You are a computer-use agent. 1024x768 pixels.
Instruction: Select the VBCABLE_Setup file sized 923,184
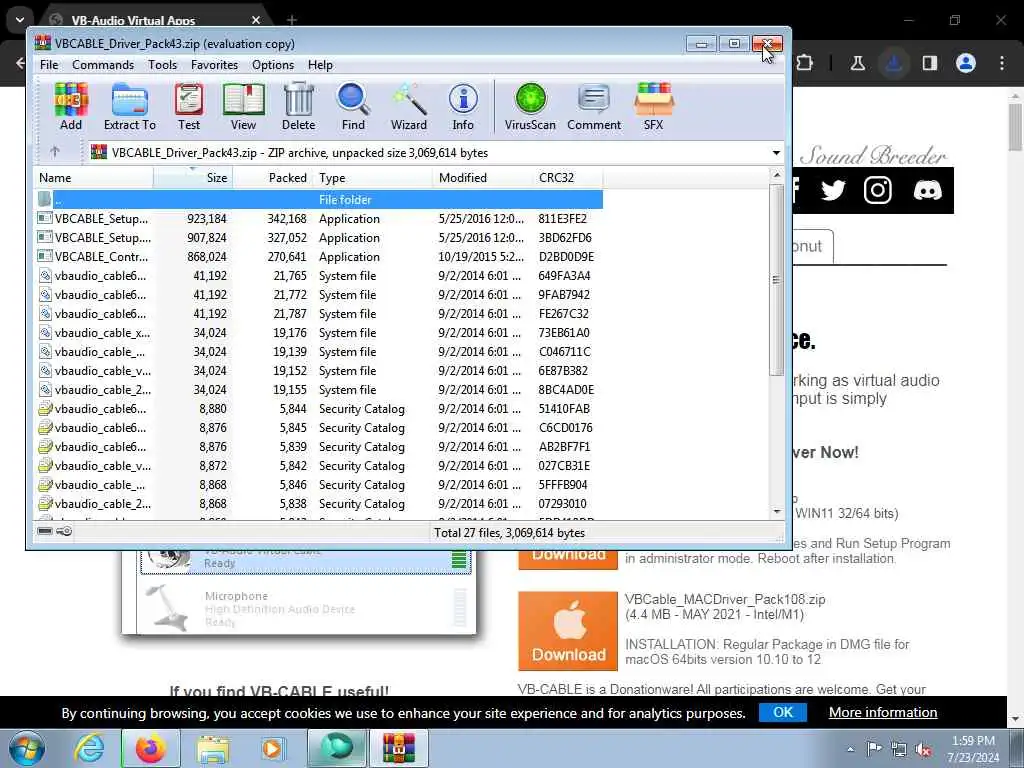(318, 219)
